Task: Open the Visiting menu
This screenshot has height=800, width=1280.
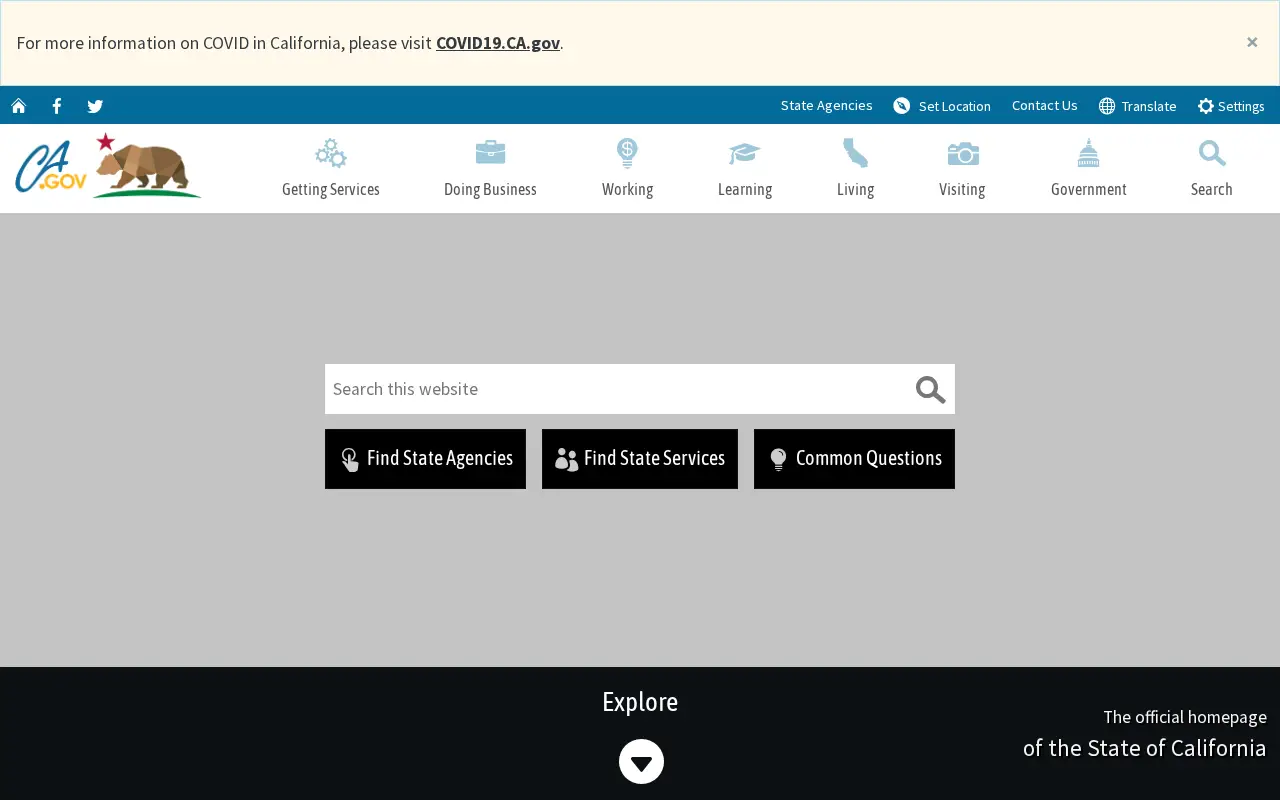Action: 962,168
